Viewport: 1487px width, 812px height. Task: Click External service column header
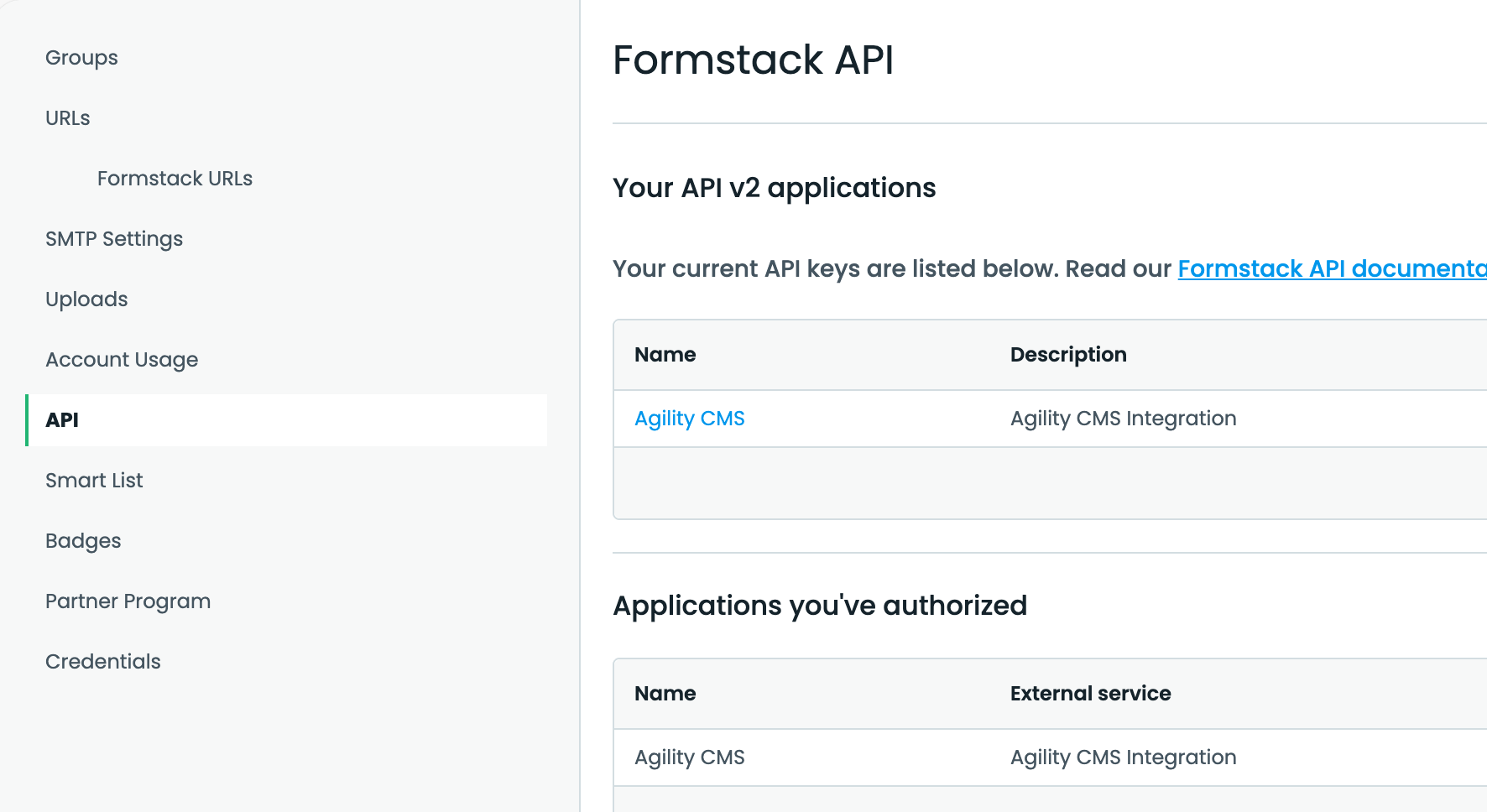click(1090, 694)
